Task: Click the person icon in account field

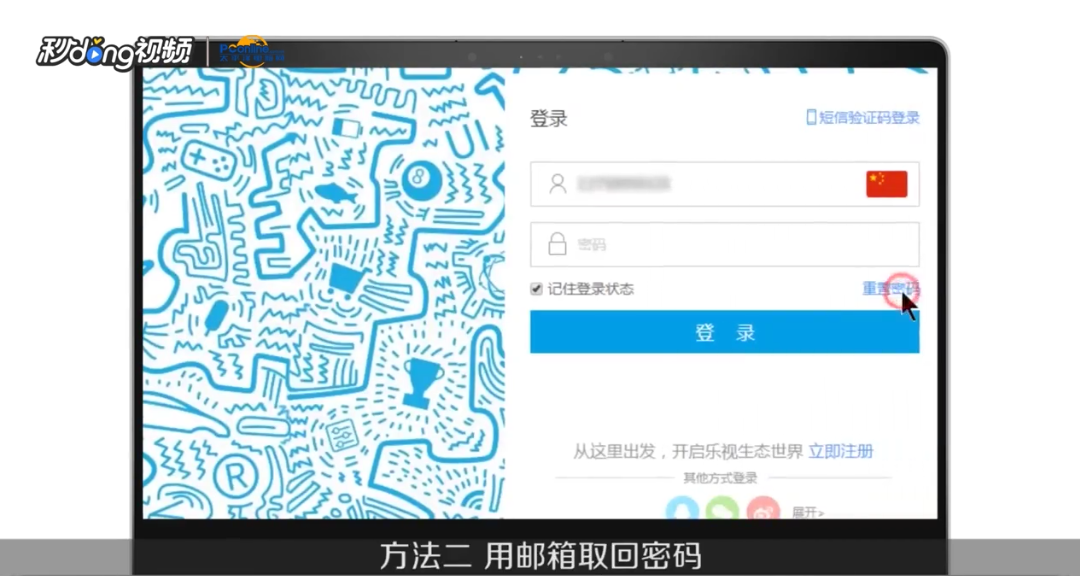Action: point(557,183)
